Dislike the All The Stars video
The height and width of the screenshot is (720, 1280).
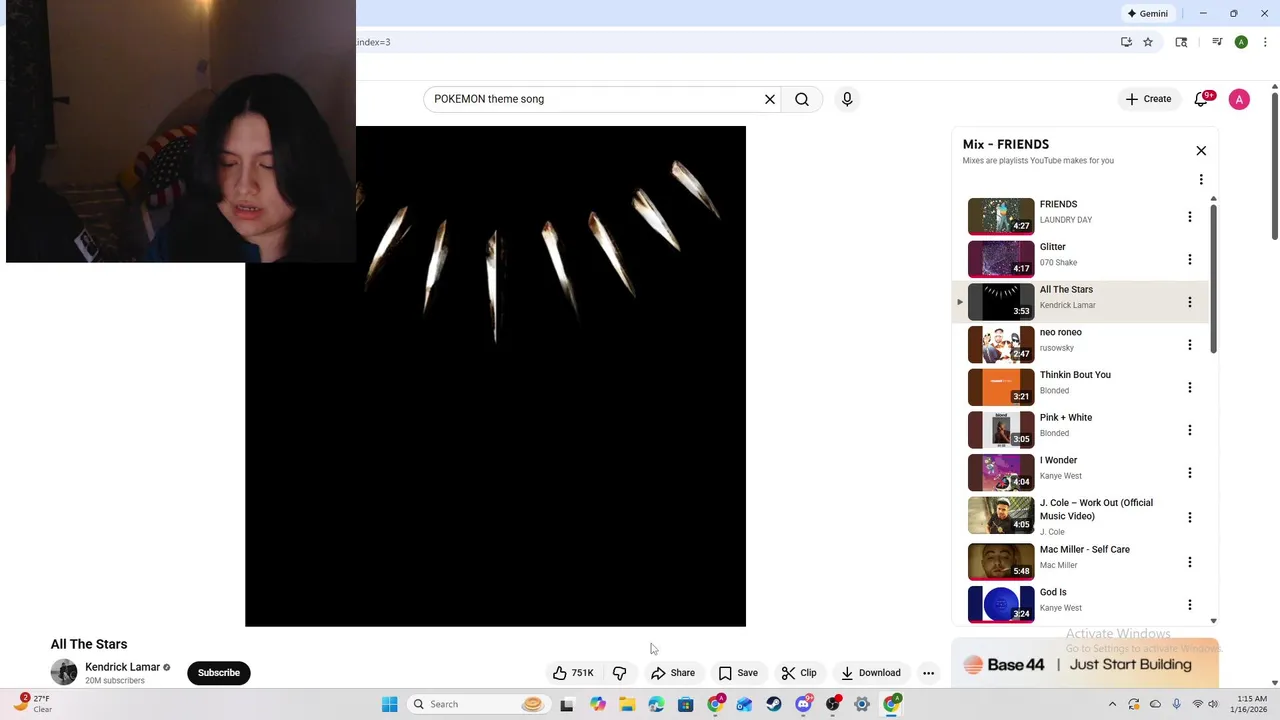pyautogui.click(x=620, y=673)
